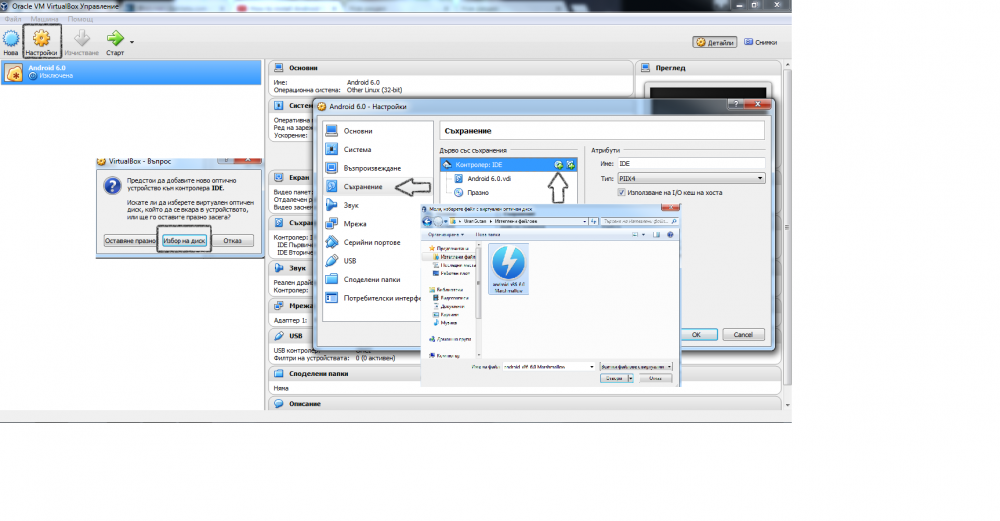Click Cancel in the settings dialog
This screenshot has width=1000, height=521.
pos(743,335)
